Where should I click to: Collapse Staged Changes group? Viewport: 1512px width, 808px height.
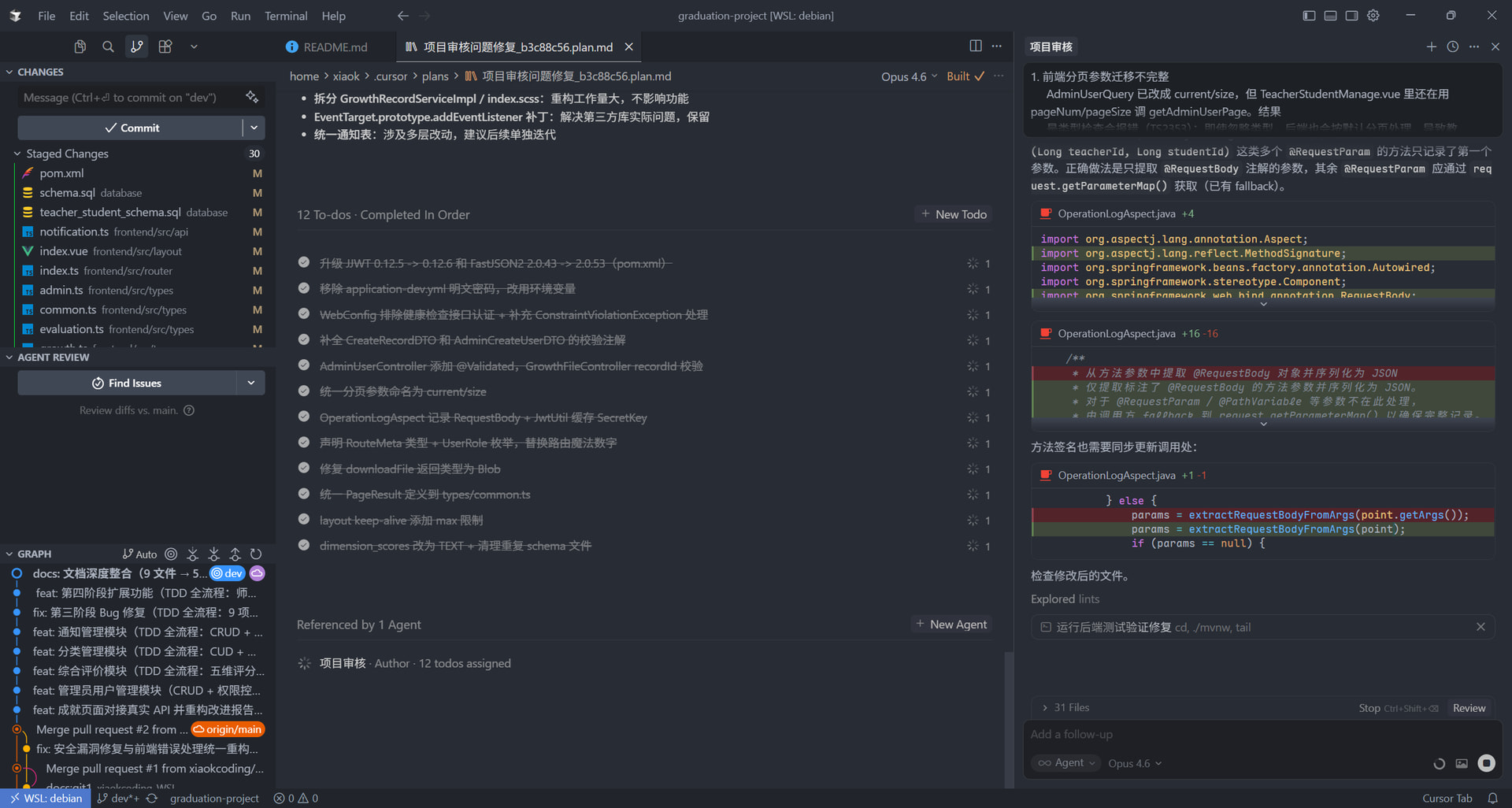pos(17,154)
